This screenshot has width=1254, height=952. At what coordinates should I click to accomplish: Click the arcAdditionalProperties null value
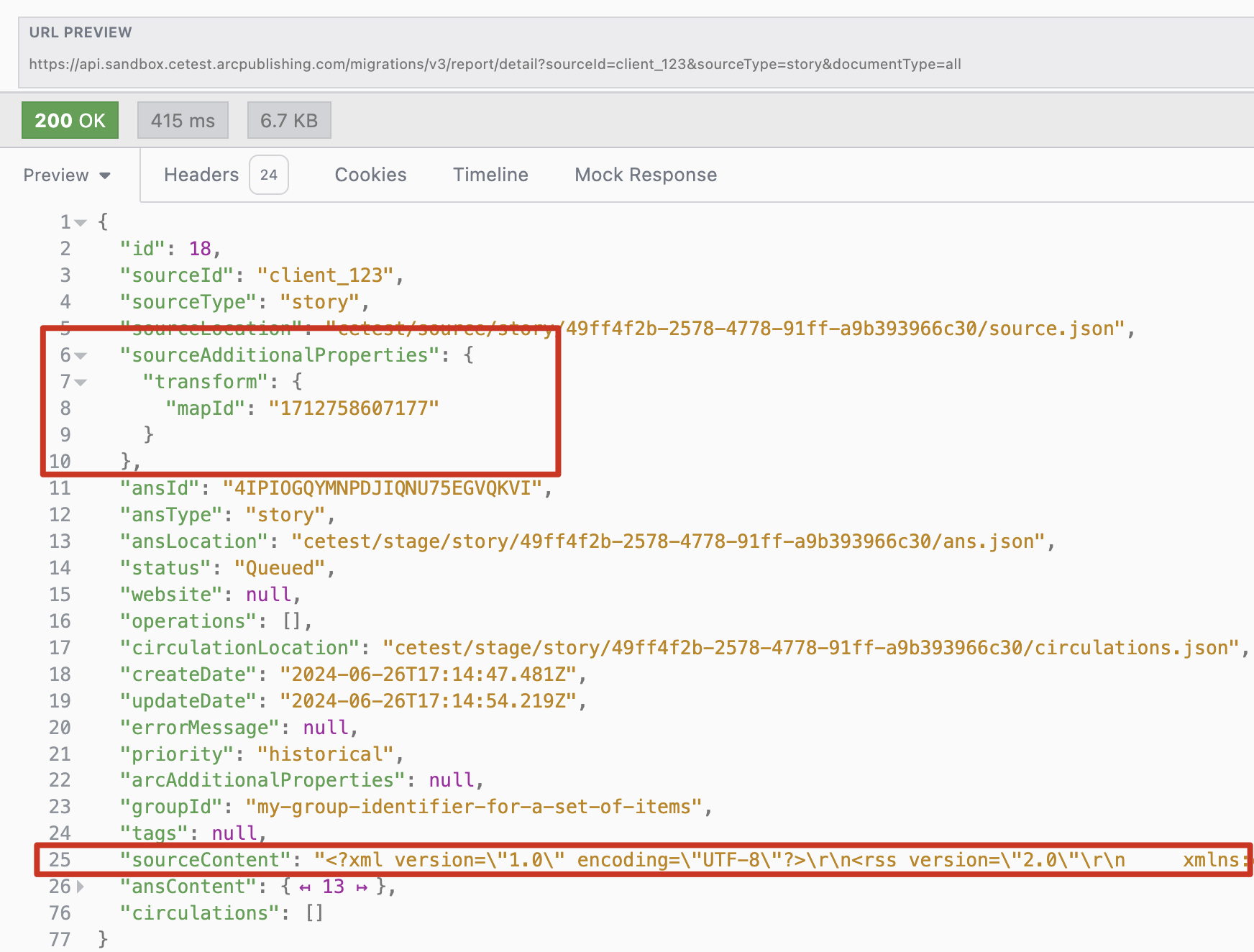point(452,780)
